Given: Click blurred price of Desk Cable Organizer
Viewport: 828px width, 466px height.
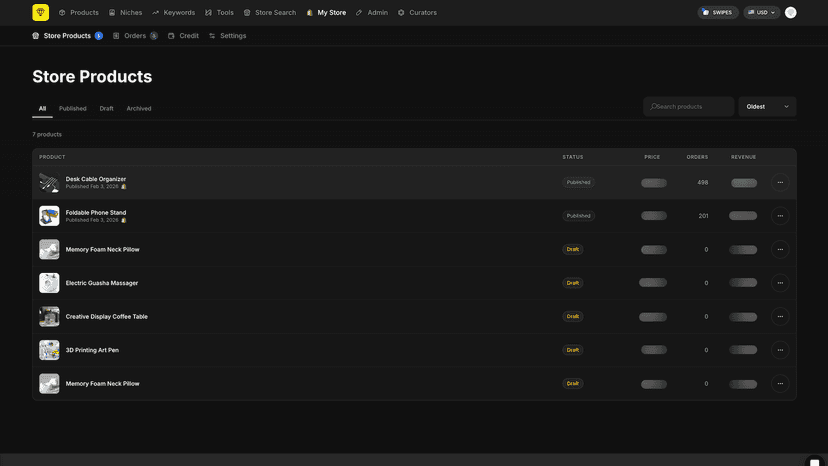Looking at the screenshot, I should click(x=654, y=183).
